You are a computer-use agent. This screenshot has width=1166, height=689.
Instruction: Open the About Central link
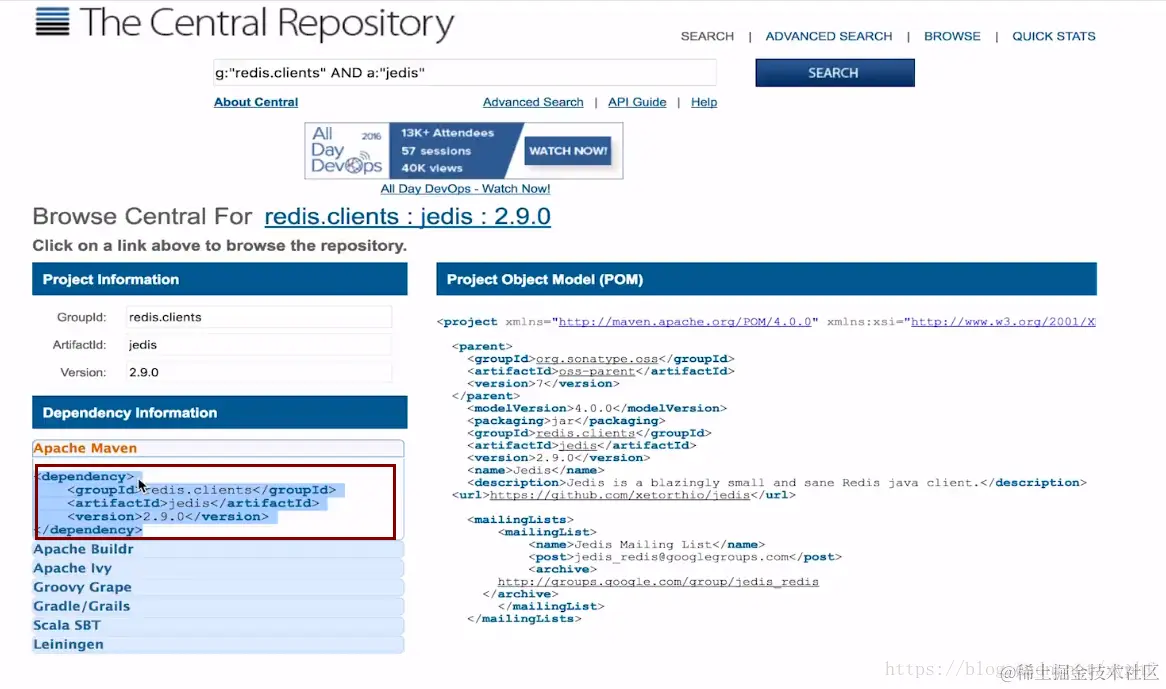[256, 102]
